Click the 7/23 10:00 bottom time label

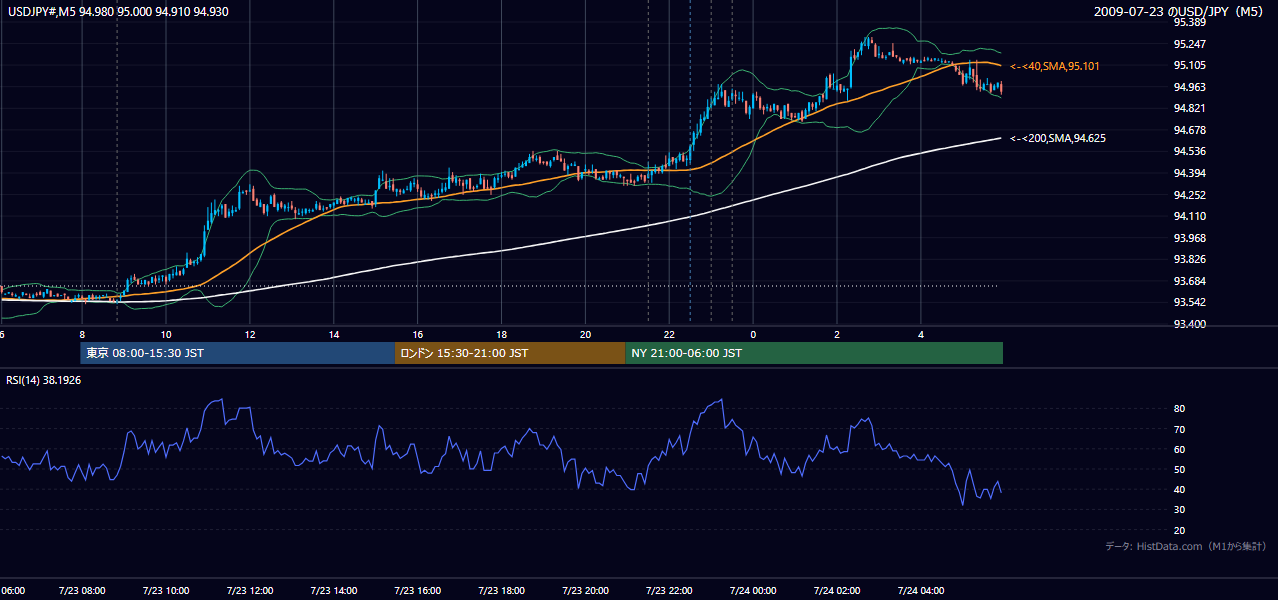(166, 591)
